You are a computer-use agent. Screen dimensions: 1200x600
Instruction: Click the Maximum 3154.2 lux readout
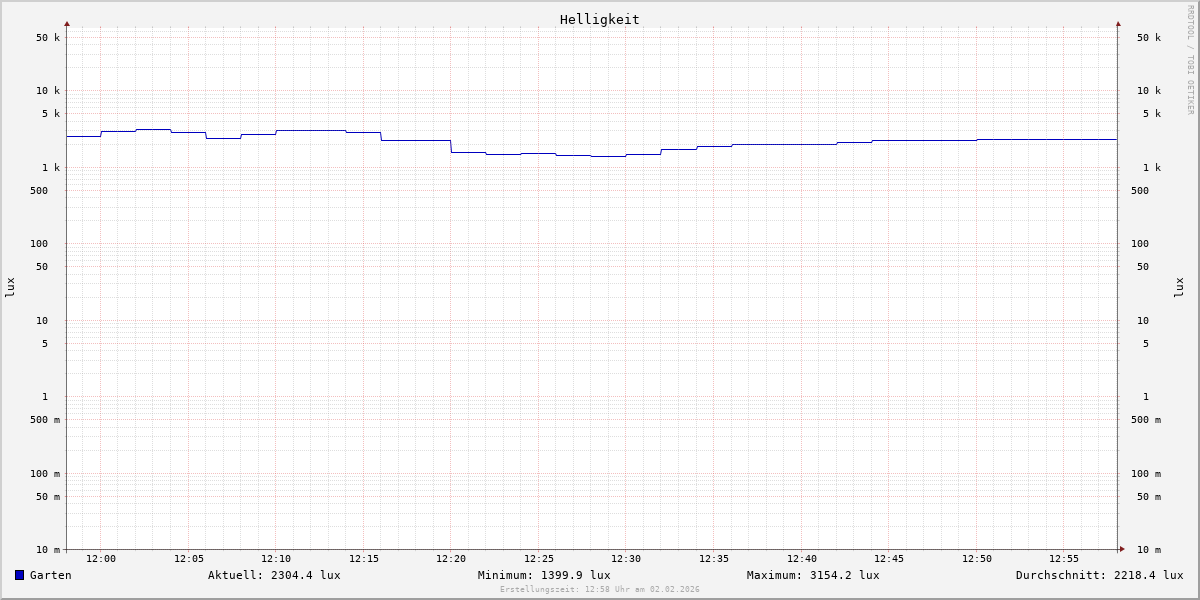(813, 575)
